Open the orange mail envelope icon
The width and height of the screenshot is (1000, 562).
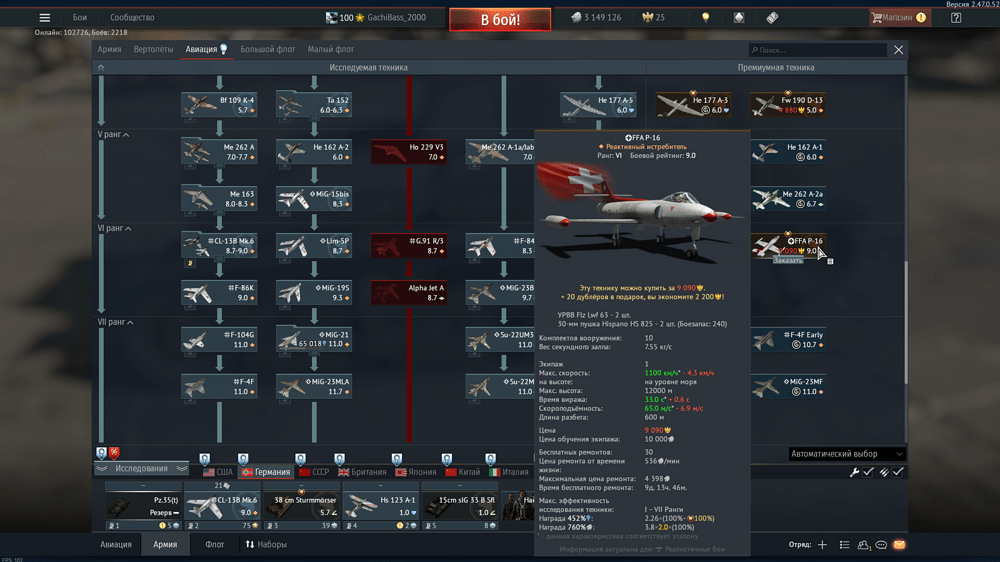tap(899, 545)
